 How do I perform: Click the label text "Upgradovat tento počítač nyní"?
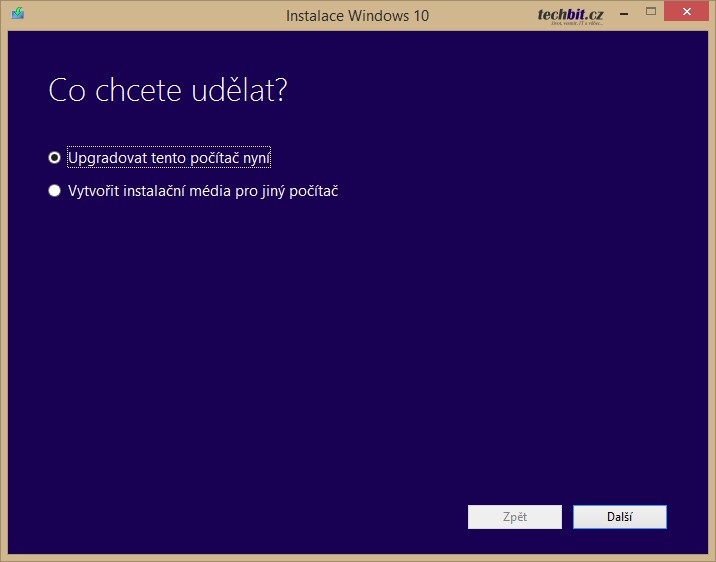[x=168, y=158]
